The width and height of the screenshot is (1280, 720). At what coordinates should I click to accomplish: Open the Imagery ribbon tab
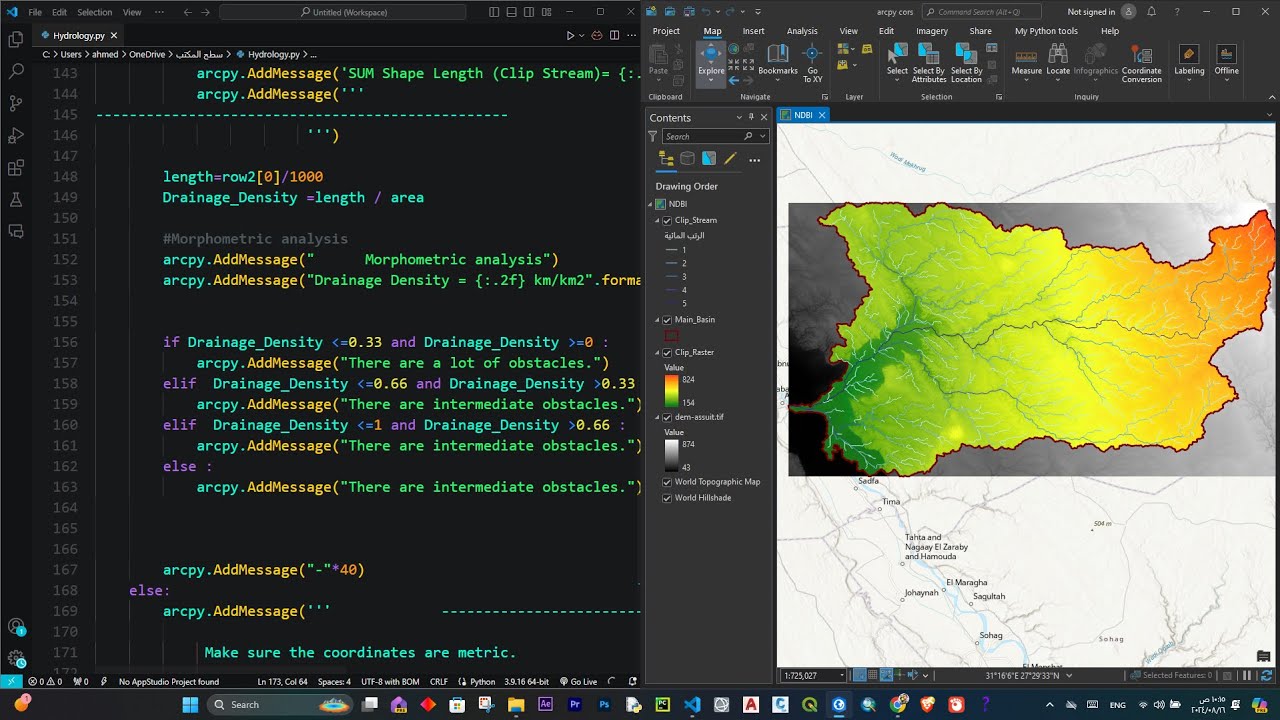931,31
